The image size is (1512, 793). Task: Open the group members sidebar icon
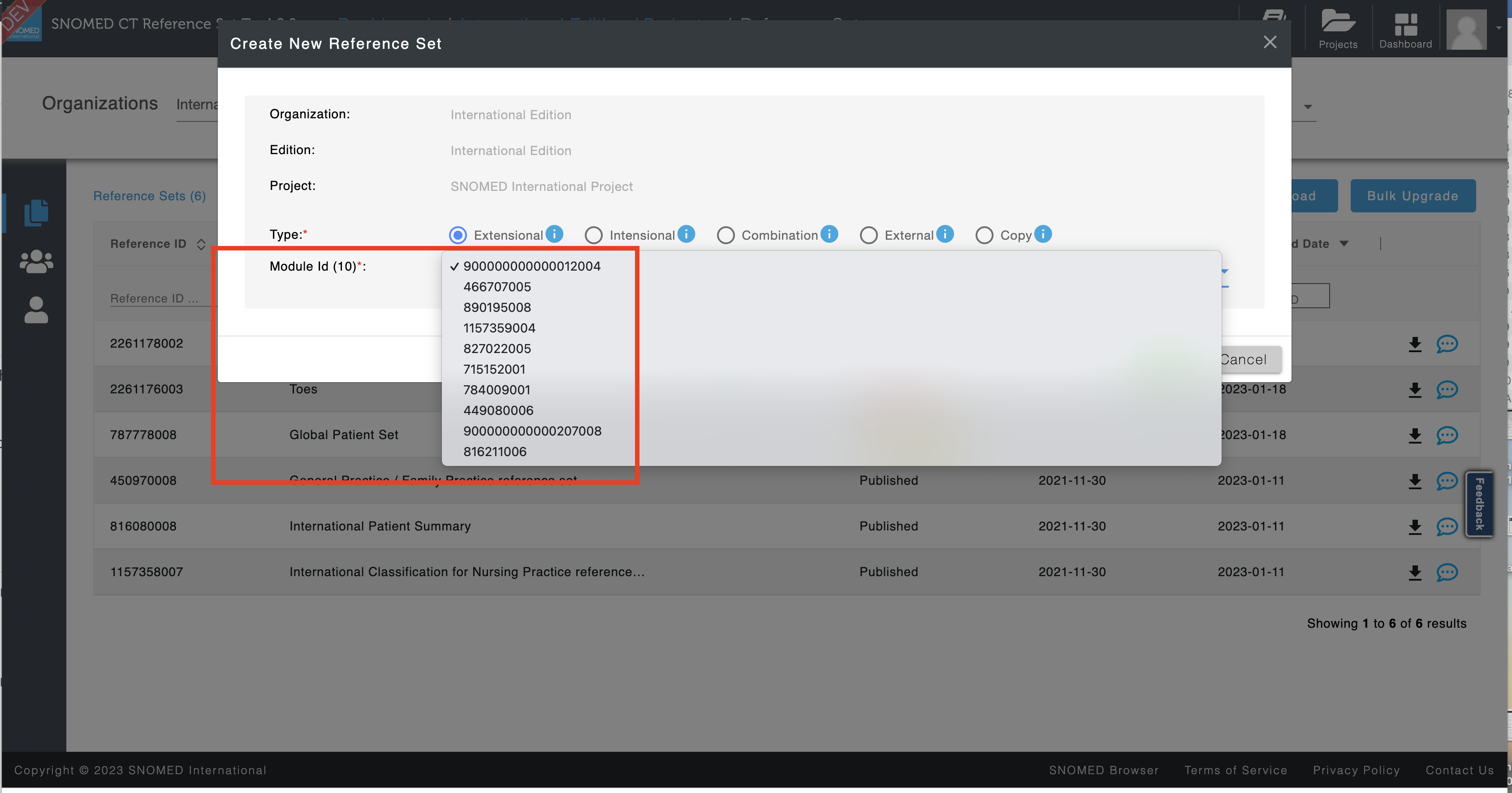tap(36, 262)
